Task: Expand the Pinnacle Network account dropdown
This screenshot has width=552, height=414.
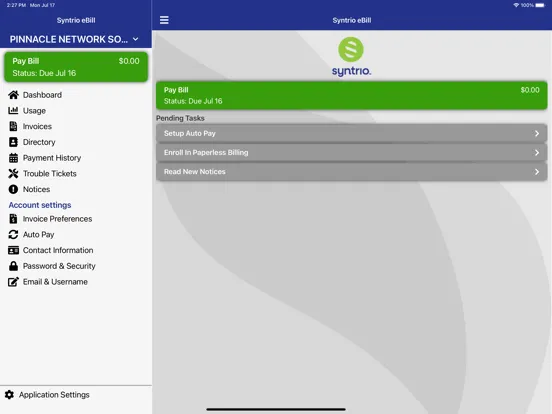Action: click(x=136, y=39)
